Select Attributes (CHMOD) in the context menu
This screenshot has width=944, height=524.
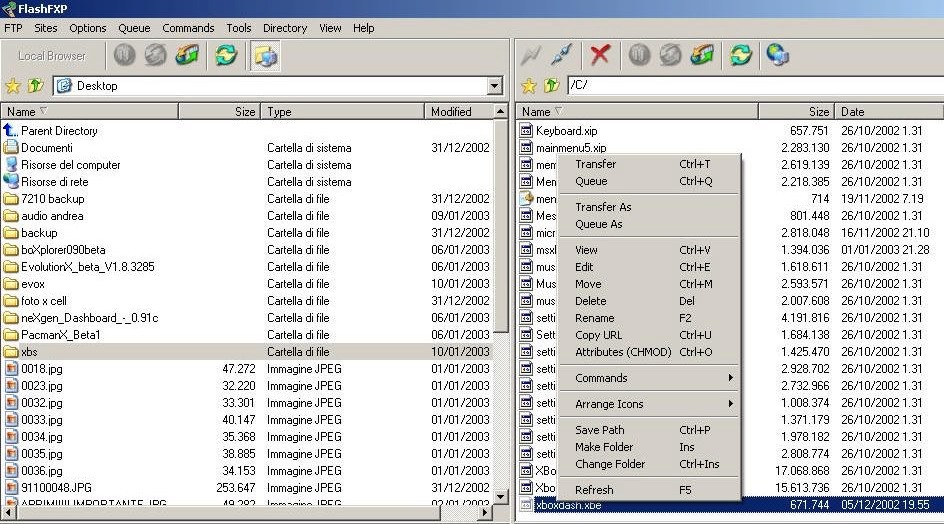click(623, 352)
